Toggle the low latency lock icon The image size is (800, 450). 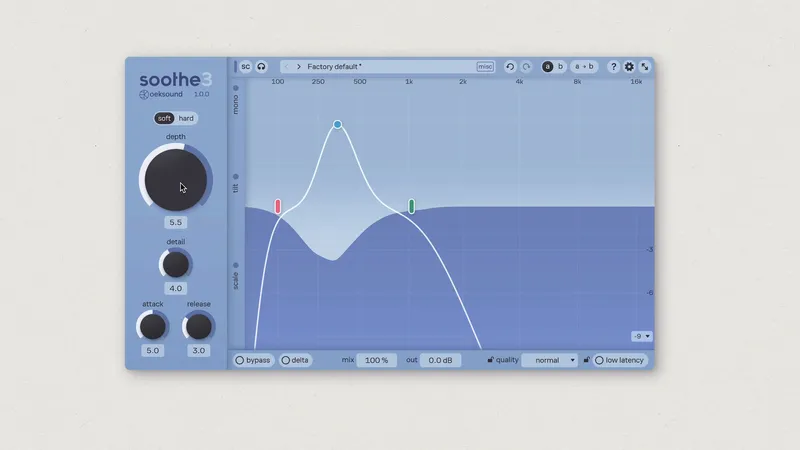[586, 360]
